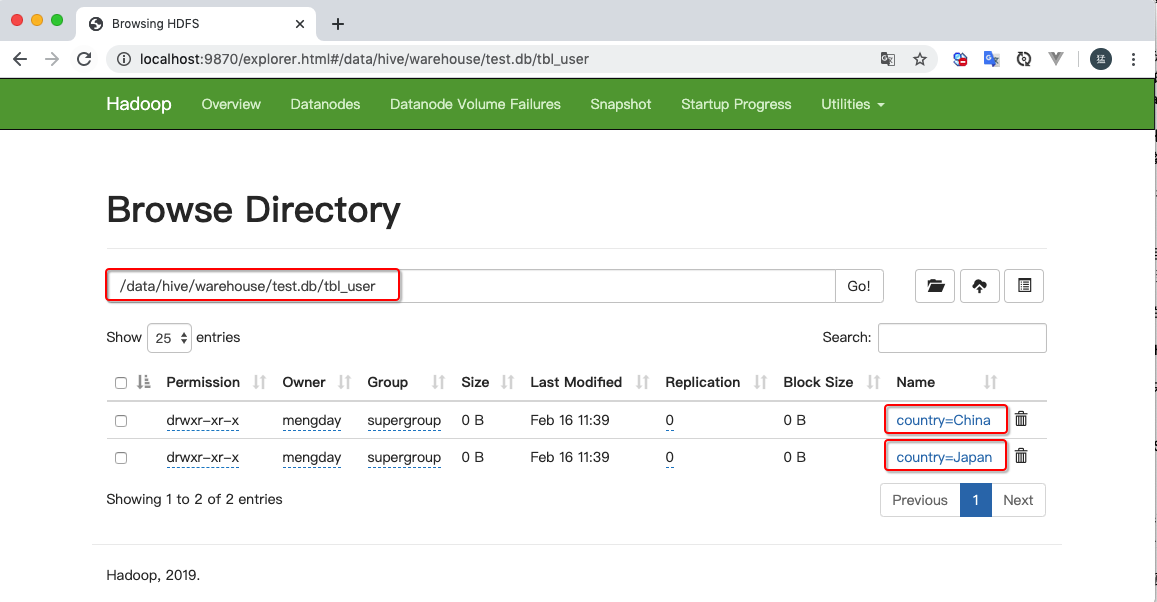This screenshot has height=602, width=1157.
Task: Click the create directory folder icon
Action: [935, 286]
